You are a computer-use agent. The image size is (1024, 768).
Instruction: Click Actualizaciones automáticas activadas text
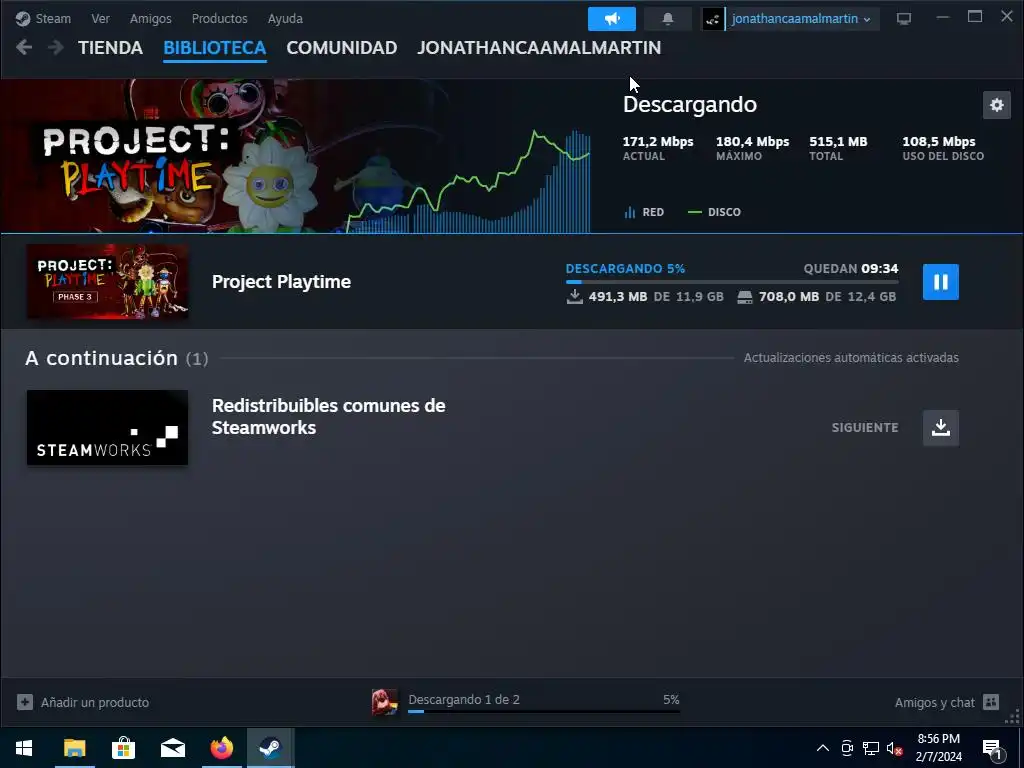coord(851,358)
